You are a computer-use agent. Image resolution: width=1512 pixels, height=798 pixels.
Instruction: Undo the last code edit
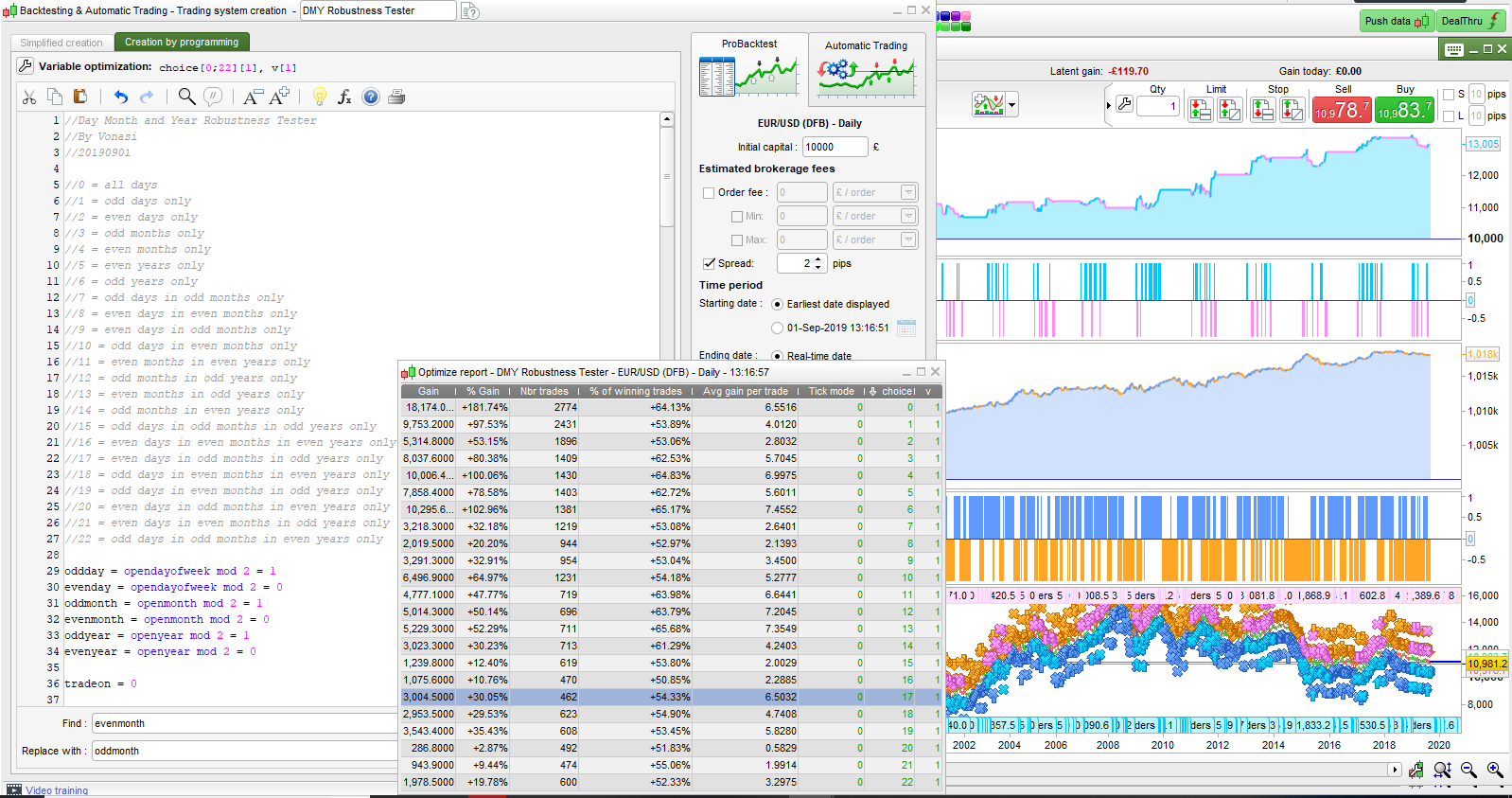(120, 97)
